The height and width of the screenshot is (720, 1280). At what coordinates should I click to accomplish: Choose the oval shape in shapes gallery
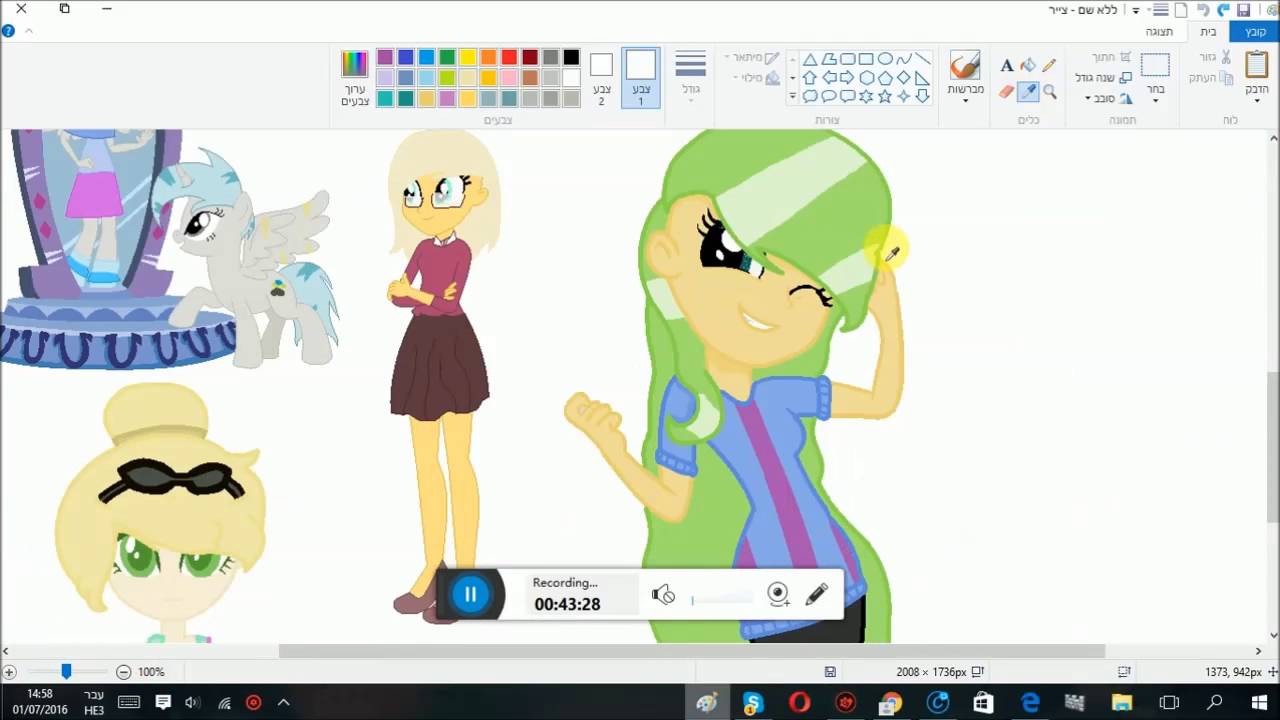[x=885, y=59]
